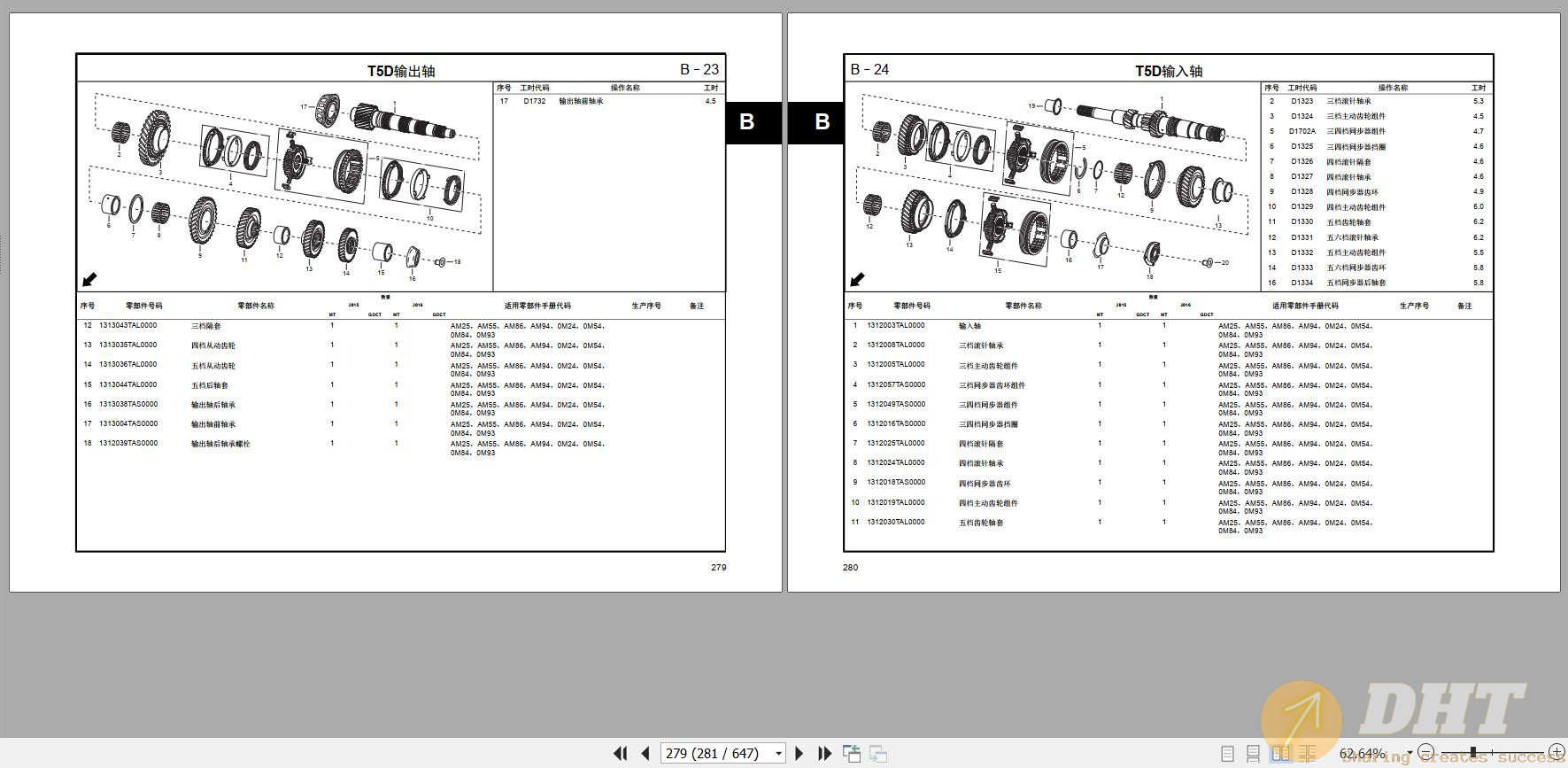Click labor code D1702A
The image size is (1568, 768).
(x=1302, y=131)
